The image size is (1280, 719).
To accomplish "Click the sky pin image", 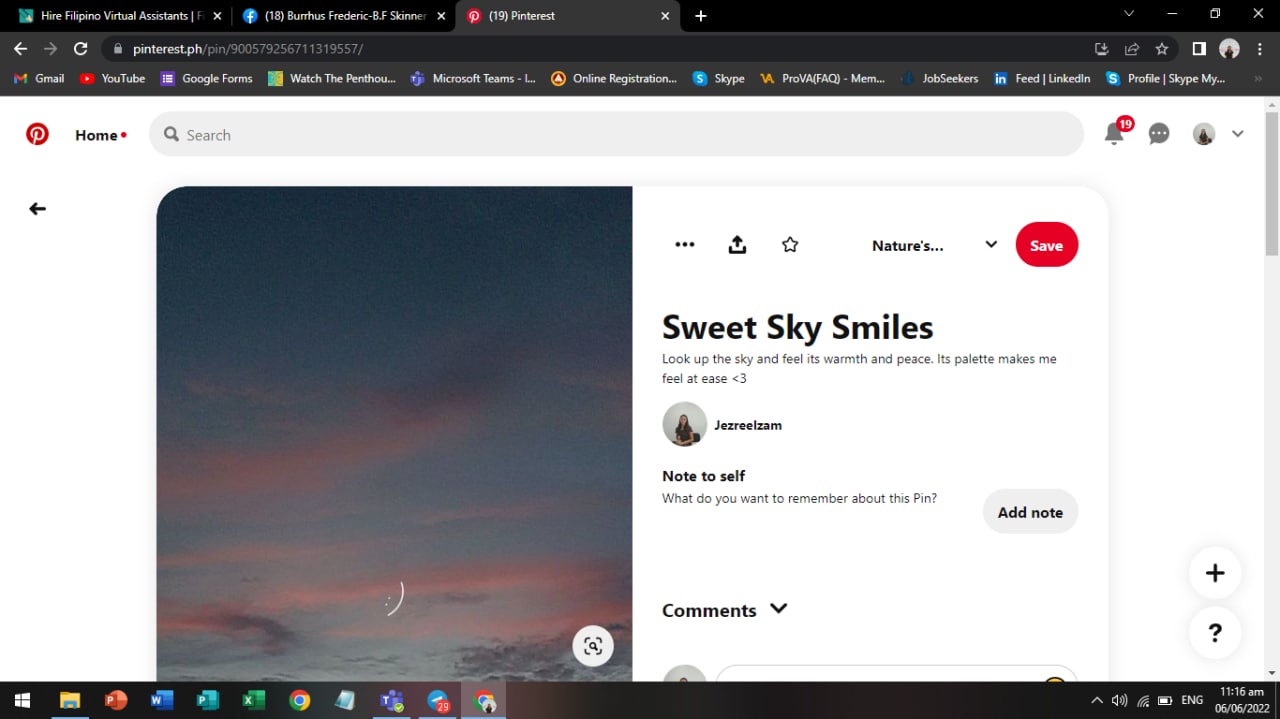I will tap(394, 433).
